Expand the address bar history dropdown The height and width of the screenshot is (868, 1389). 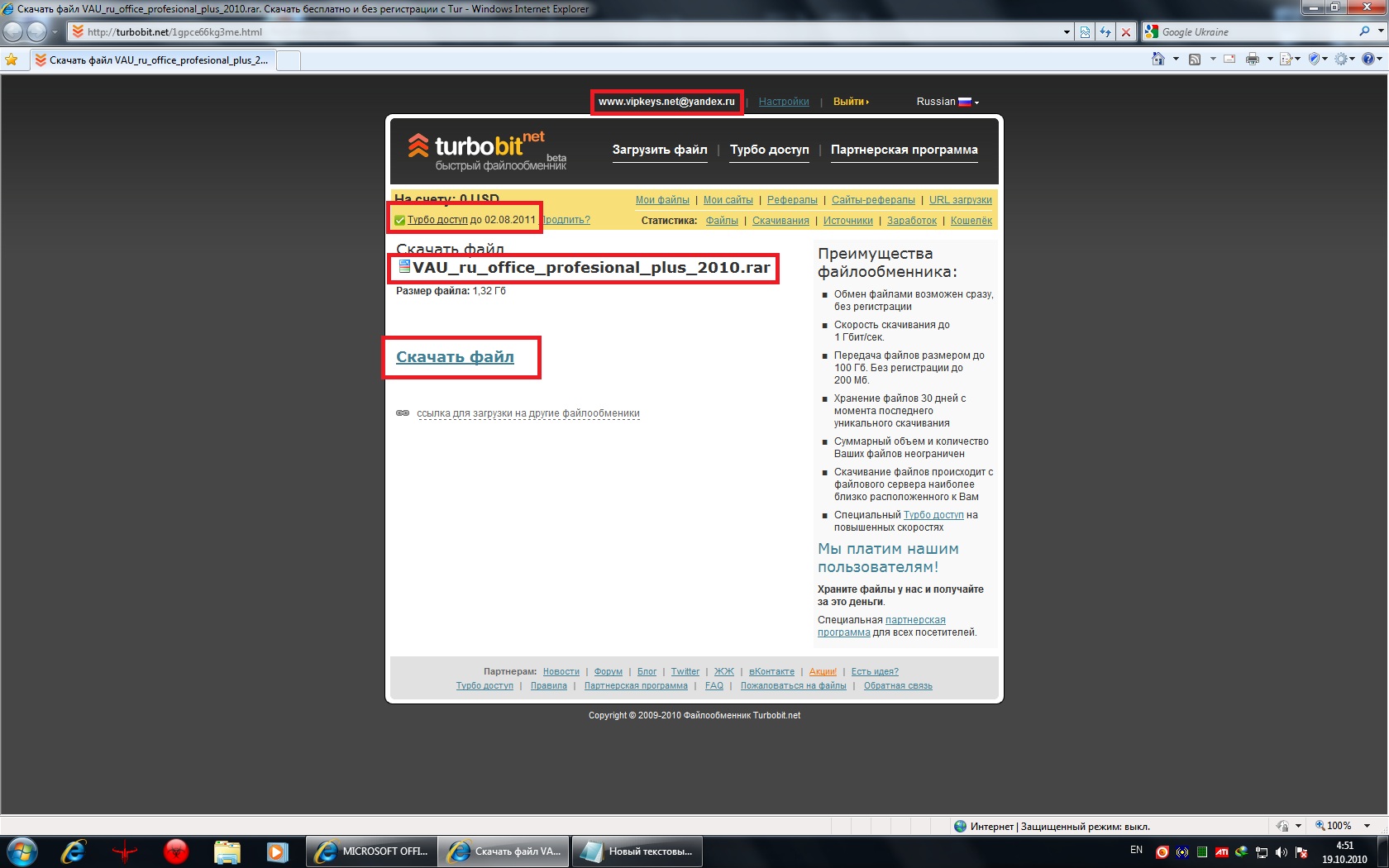(1067, 32)
